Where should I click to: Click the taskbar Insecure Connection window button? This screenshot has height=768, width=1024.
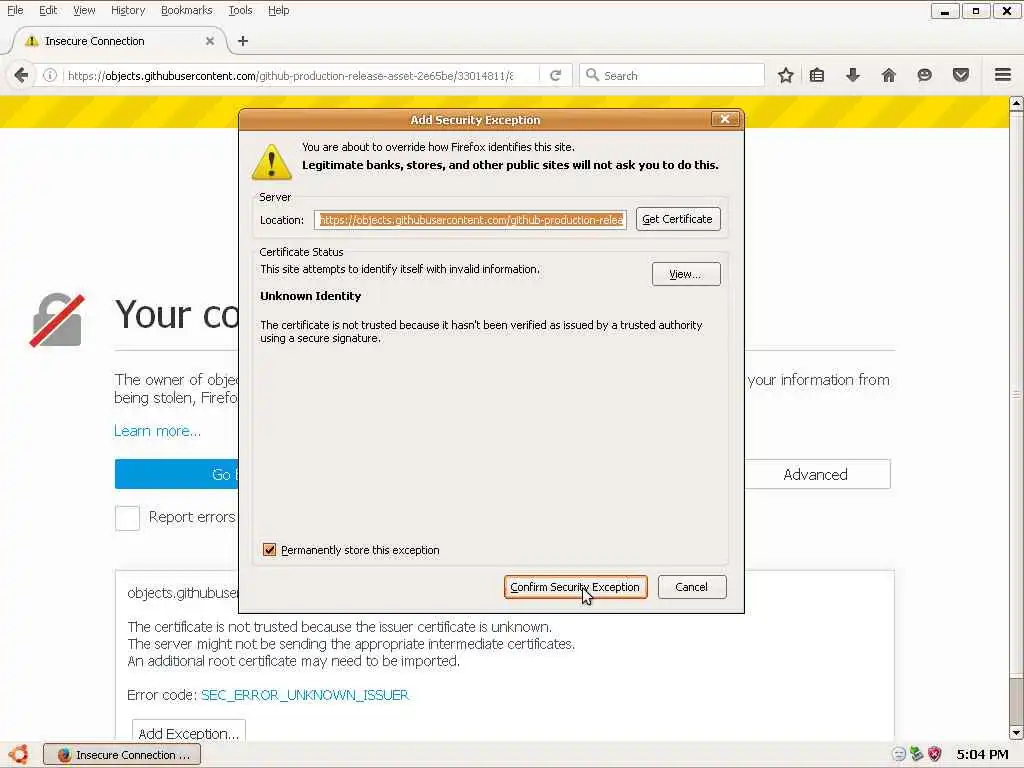[122, 754]
